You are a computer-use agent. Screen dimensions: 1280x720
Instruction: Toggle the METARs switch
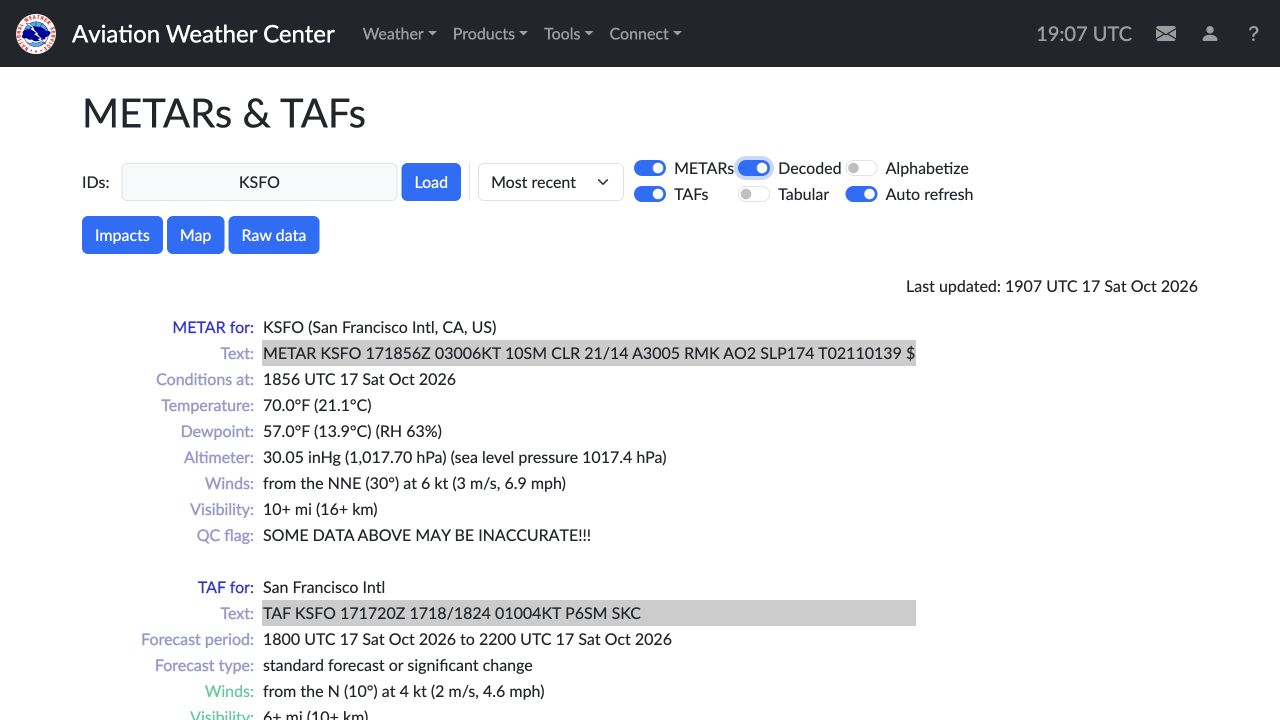point(650,168)
